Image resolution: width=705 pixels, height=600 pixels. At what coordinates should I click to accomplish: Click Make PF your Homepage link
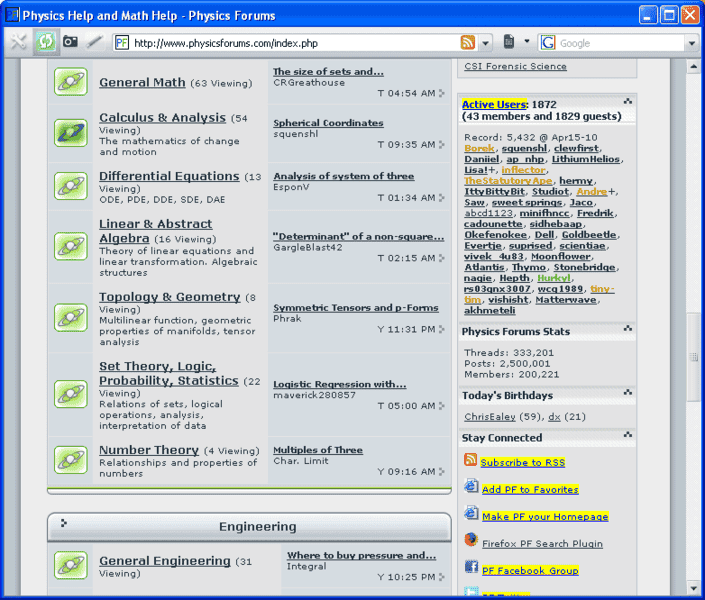click(x=545, y=516)
